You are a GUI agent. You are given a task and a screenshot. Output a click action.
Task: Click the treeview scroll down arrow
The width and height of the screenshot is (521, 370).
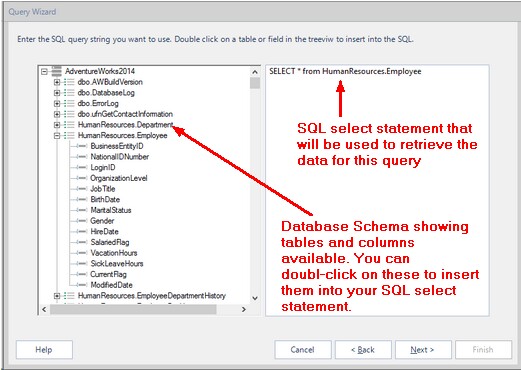[x=255, y=298]
